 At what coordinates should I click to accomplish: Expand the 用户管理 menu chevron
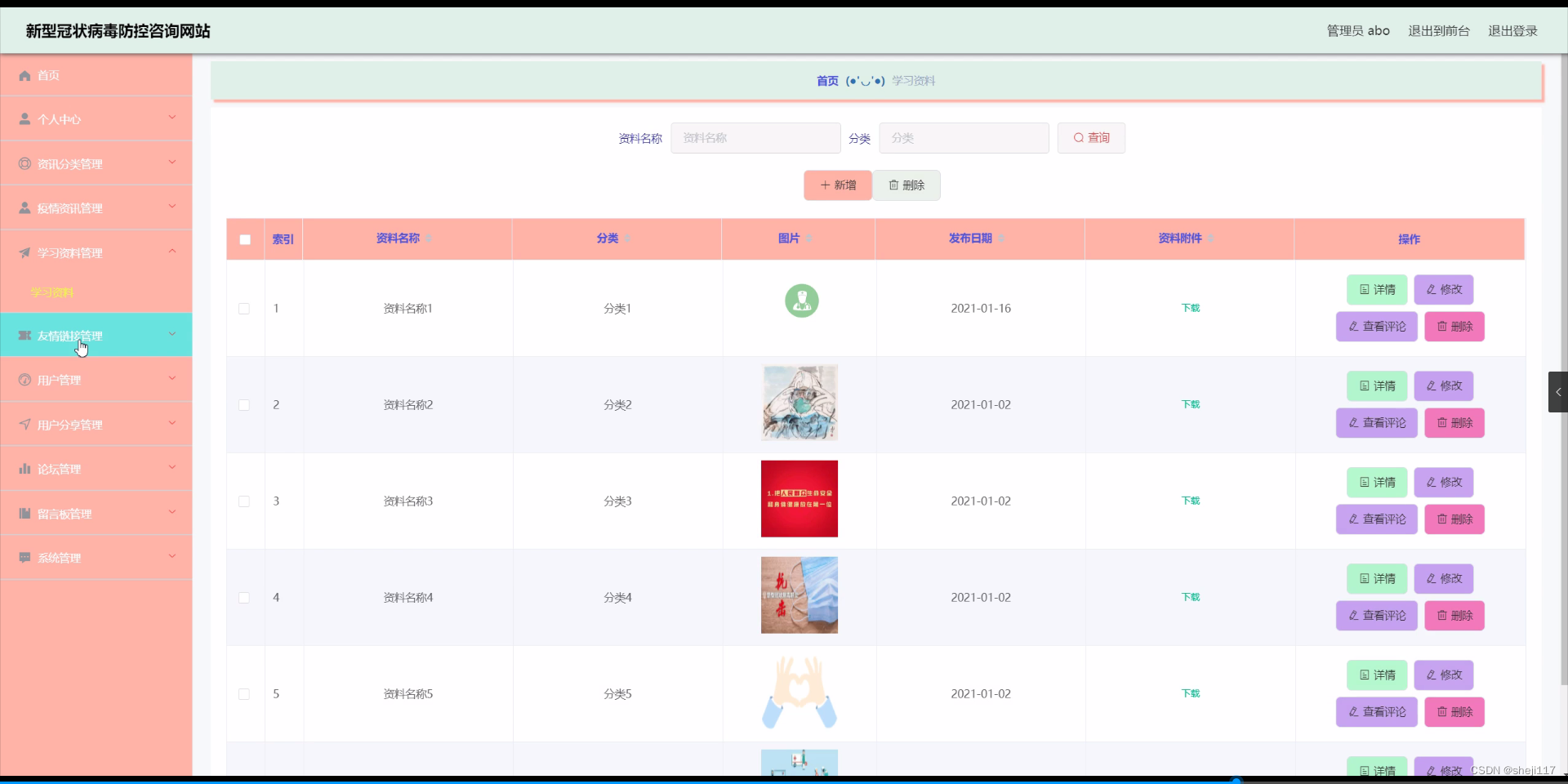click(x=172, y=378)
